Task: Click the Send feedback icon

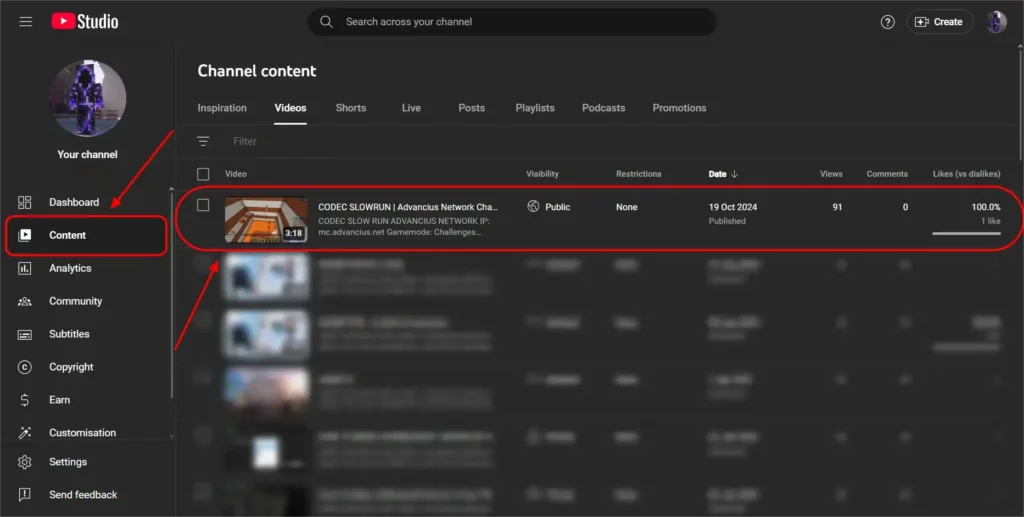Action: coord(24,494)
